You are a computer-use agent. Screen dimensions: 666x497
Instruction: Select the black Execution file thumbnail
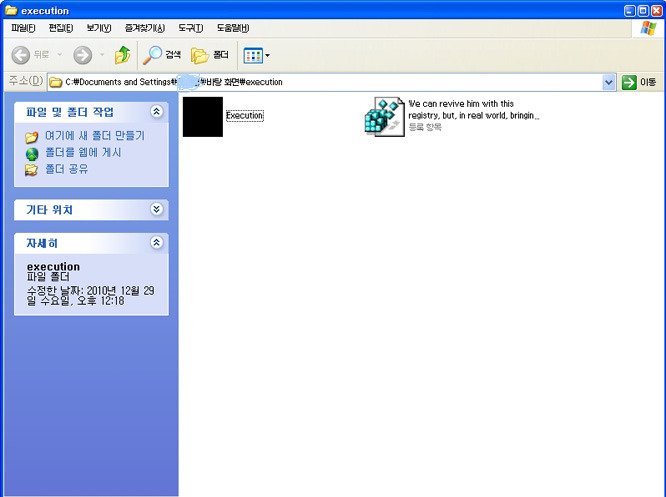(x=203, y=117)
